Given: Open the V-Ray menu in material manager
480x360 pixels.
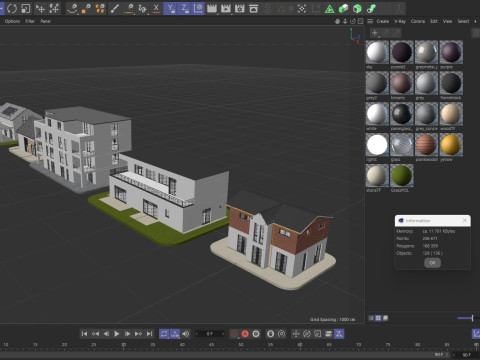Looking at the screenshot, I should 400,21.
